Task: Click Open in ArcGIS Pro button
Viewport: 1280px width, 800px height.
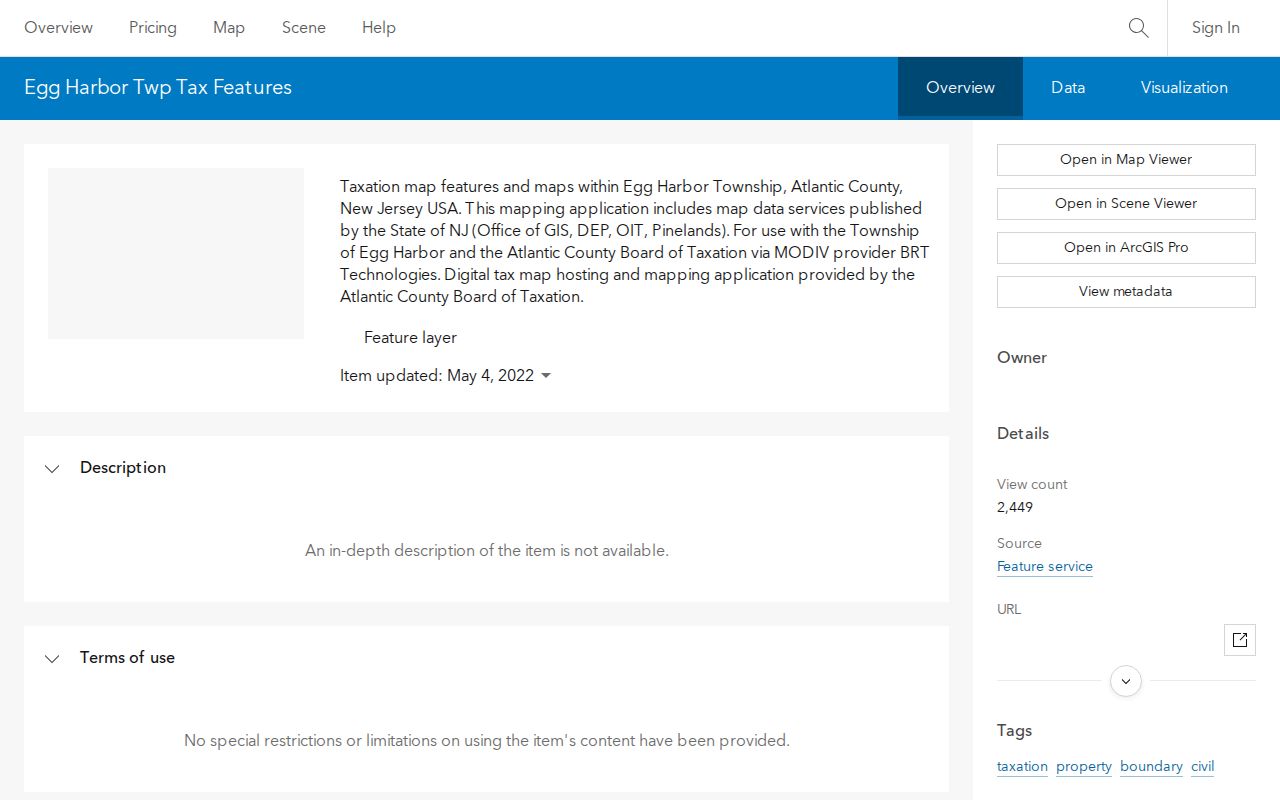Action: (x=1126, y=248)
